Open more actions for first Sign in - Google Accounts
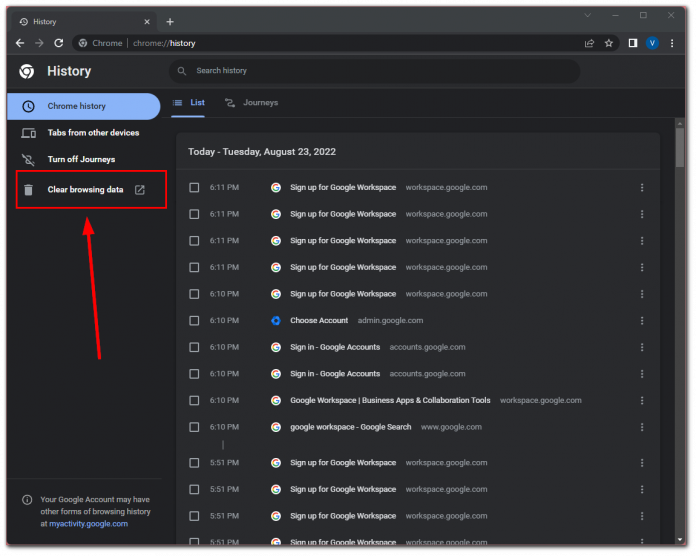Viewport: 696px width, 556px height. click(x=642, y=347)
